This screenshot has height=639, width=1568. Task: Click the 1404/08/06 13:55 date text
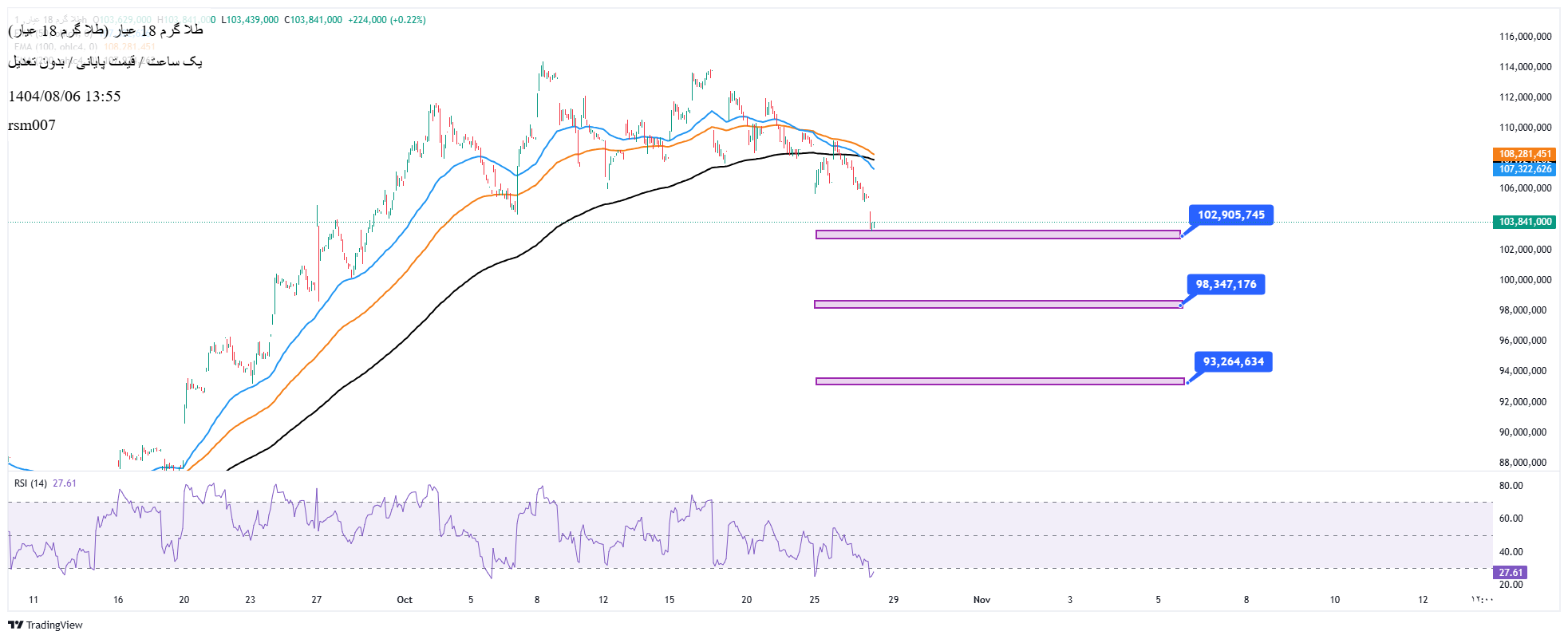(x=65, y=97)
